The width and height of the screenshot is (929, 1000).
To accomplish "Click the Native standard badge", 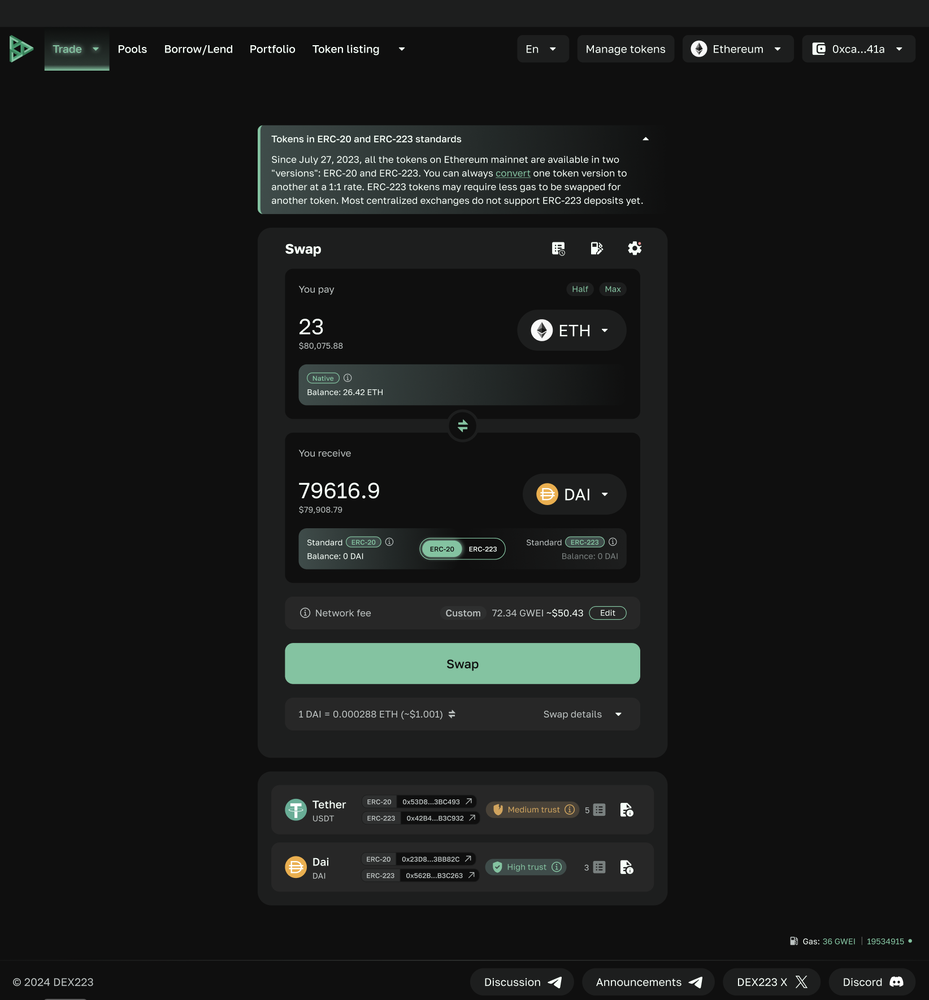I will click(x=323, y=378).
